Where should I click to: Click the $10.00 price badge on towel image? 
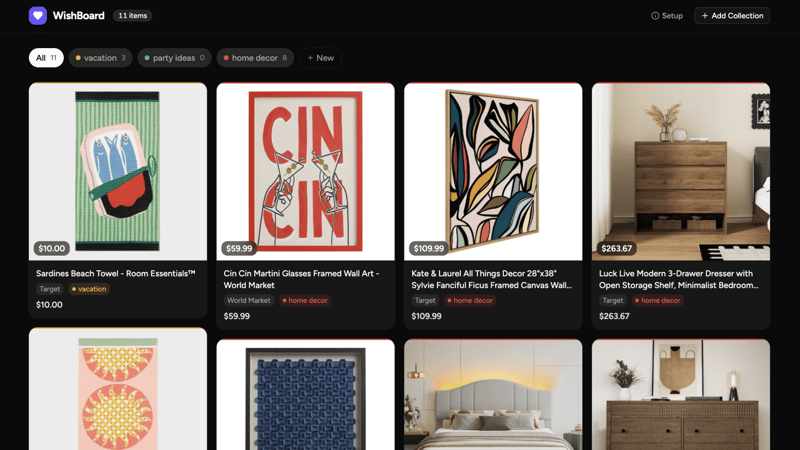(52, 248)
